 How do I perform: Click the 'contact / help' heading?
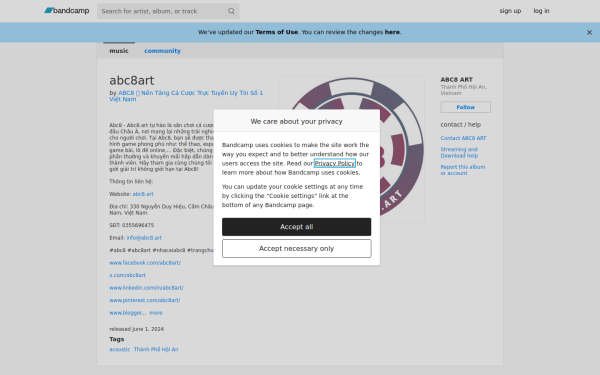click(461, 125)
